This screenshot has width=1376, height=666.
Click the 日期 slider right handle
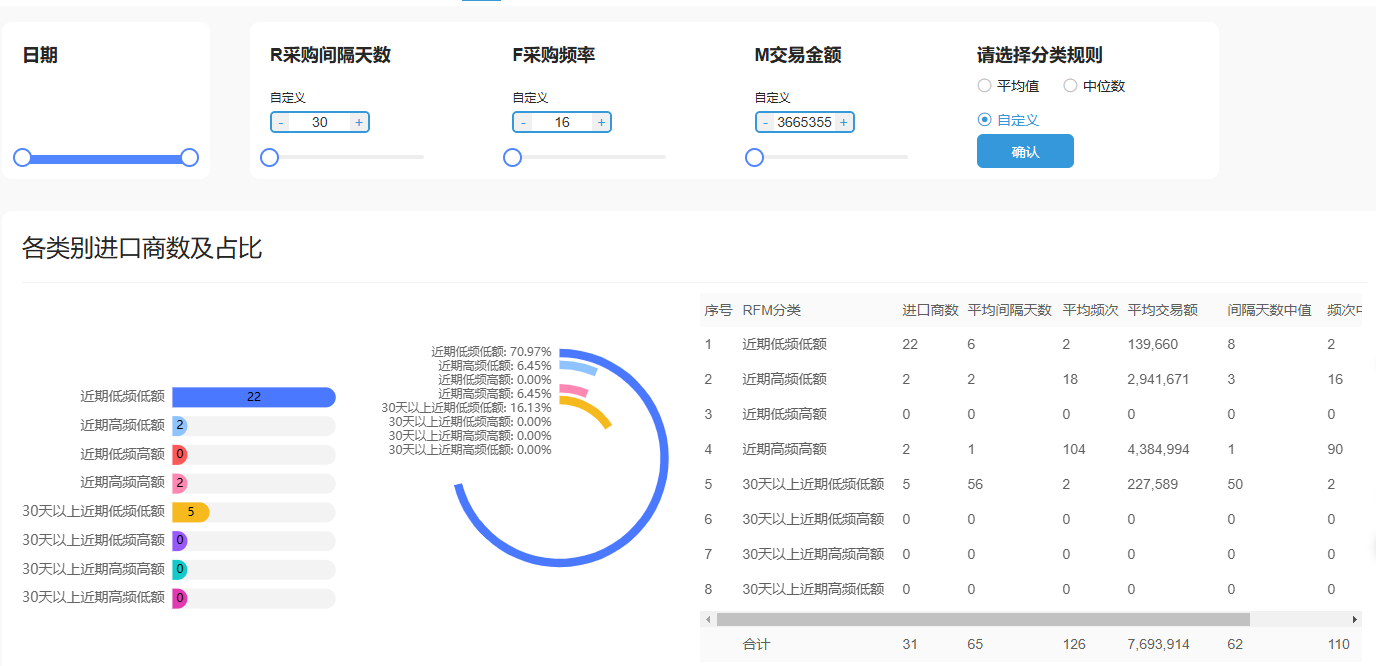(x=189, y=158)
